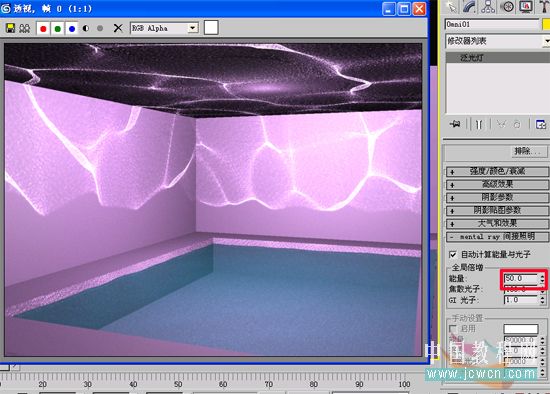Uncheck 自动计算能量与光子 checkbox

click(x=453, y=254)
